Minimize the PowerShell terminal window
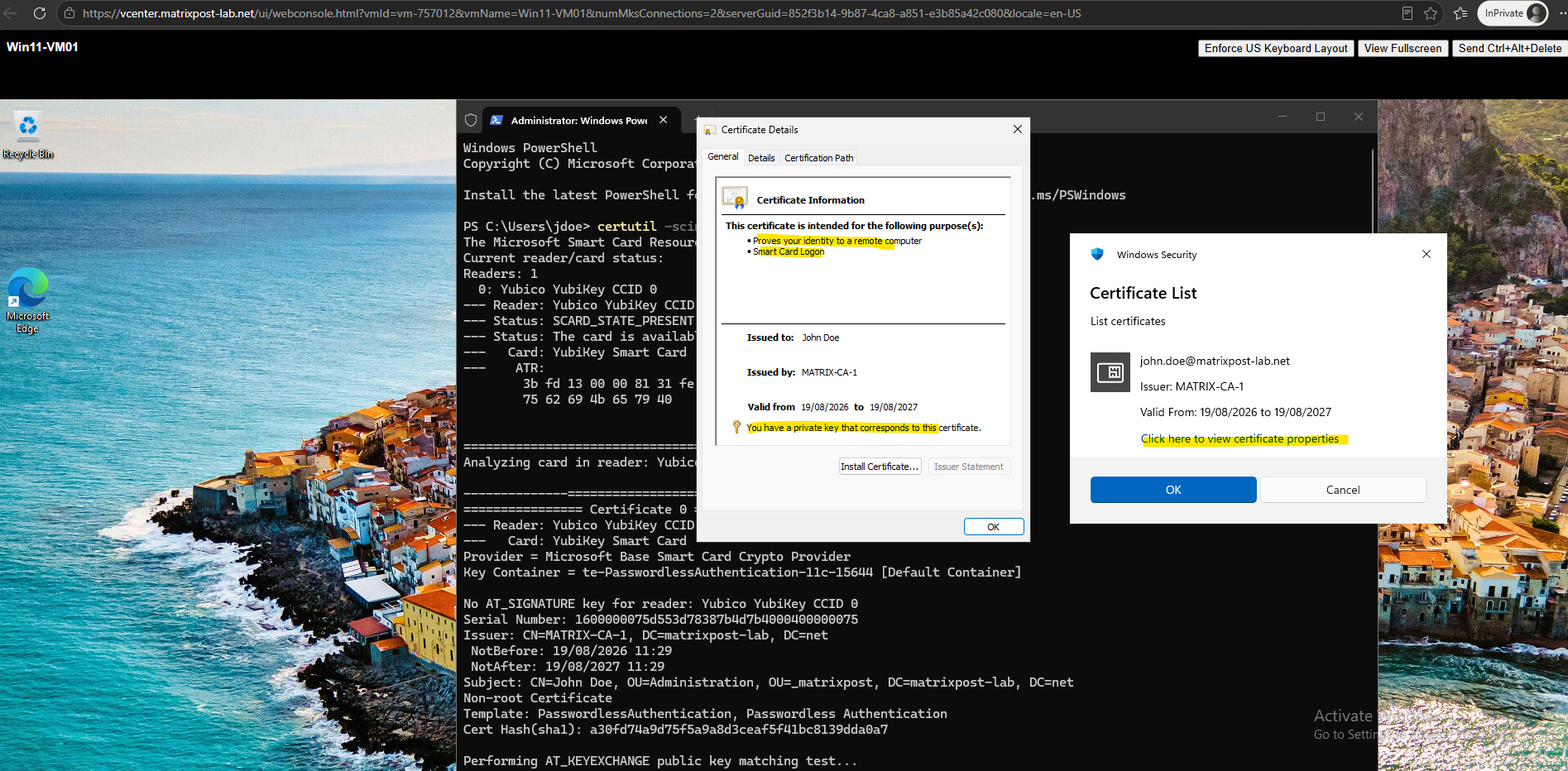Screen dimensions: 1568x771 click(x=1283, y=117)
